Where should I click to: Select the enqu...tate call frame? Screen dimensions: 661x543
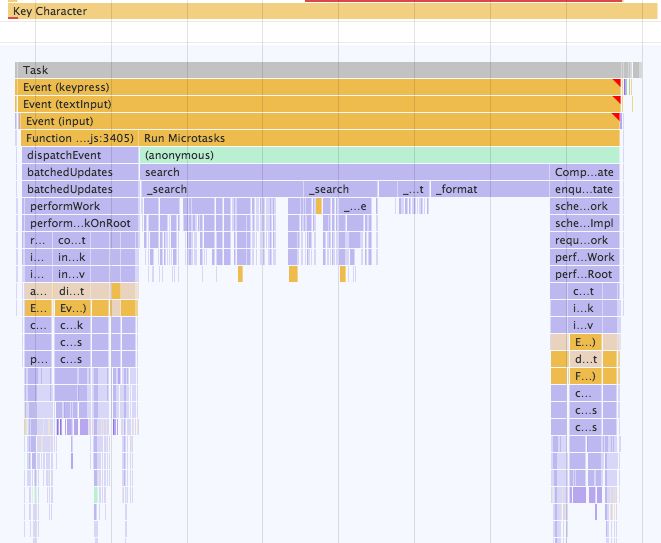click(x=585, y=189)
